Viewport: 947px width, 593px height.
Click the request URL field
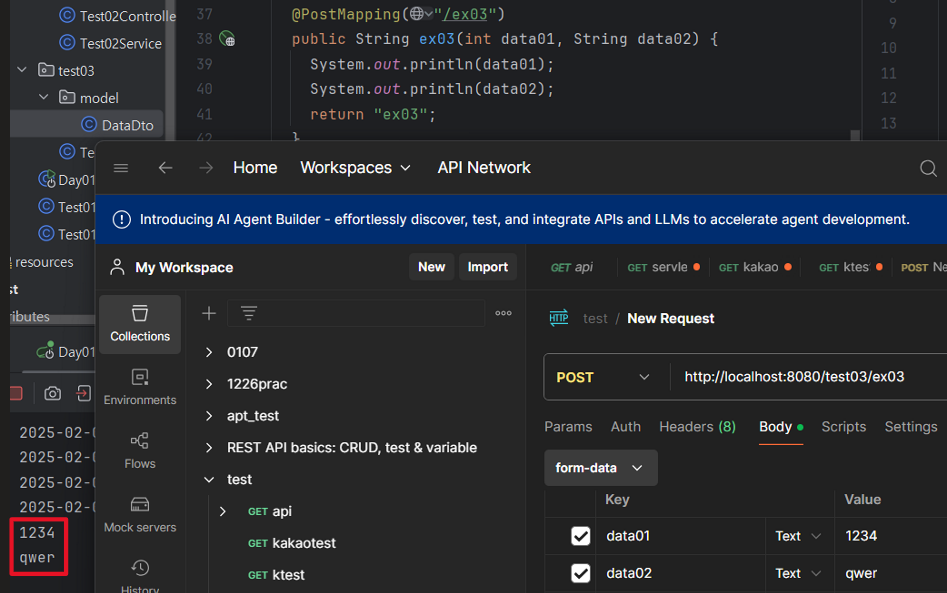tap(809, 377)
